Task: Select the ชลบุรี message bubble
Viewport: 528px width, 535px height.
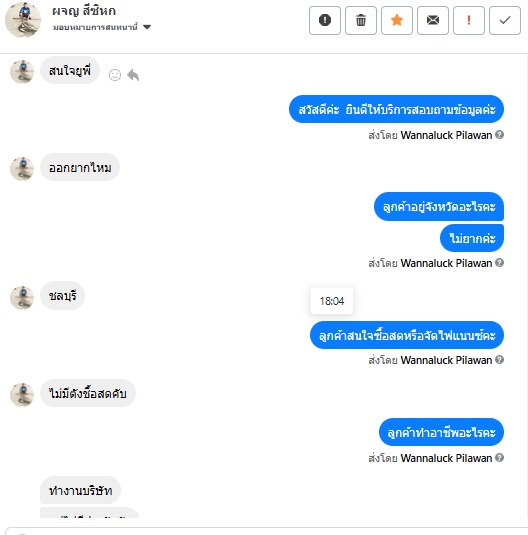Action: point(62,296)
